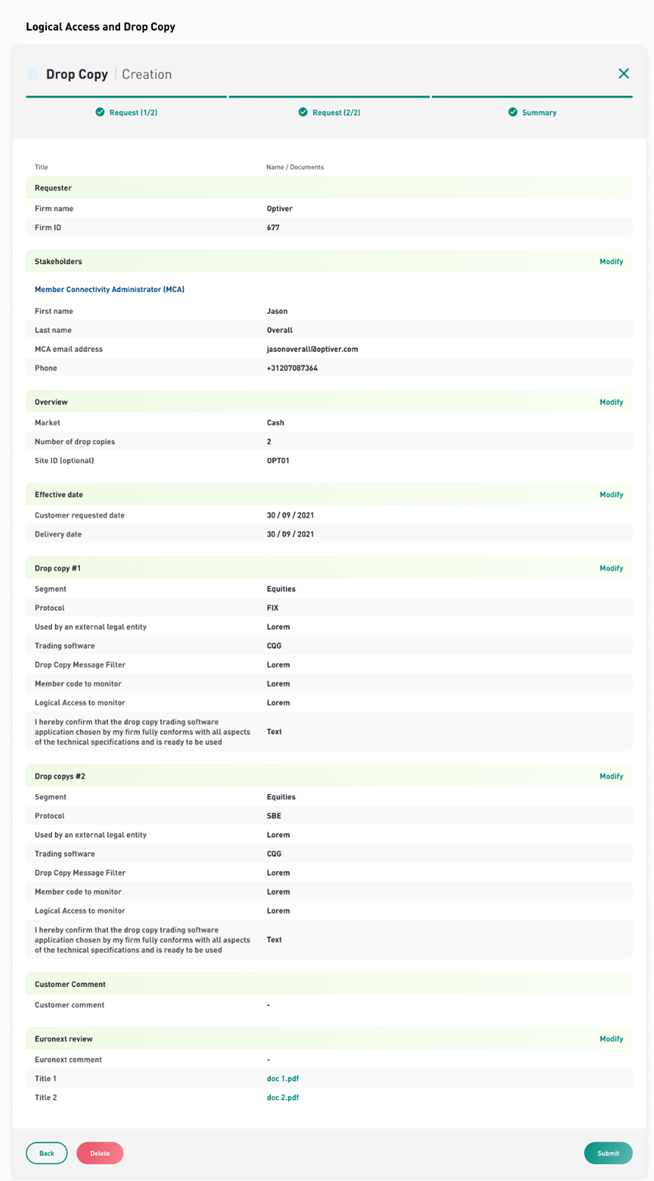Click the SBE protocol value
The width and height of the screenshot is (654, 1181).
point(274,816)
